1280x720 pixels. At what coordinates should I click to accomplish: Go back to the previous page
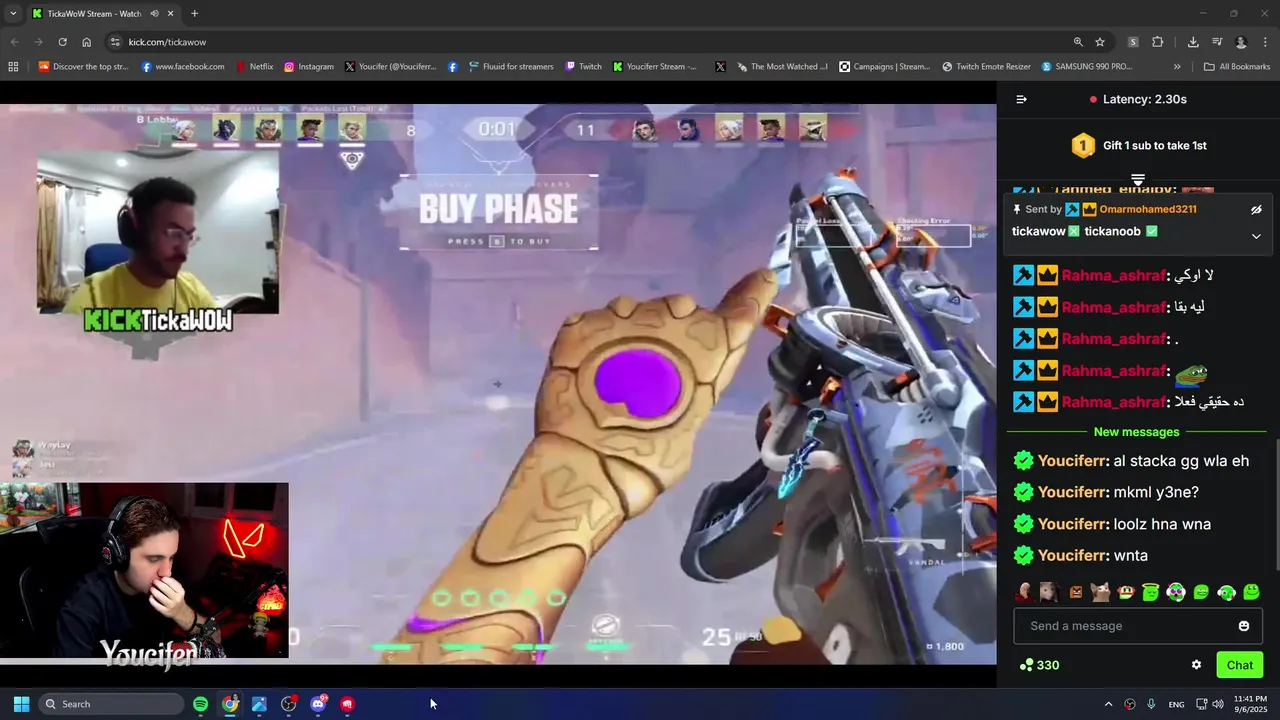(14, 42)
